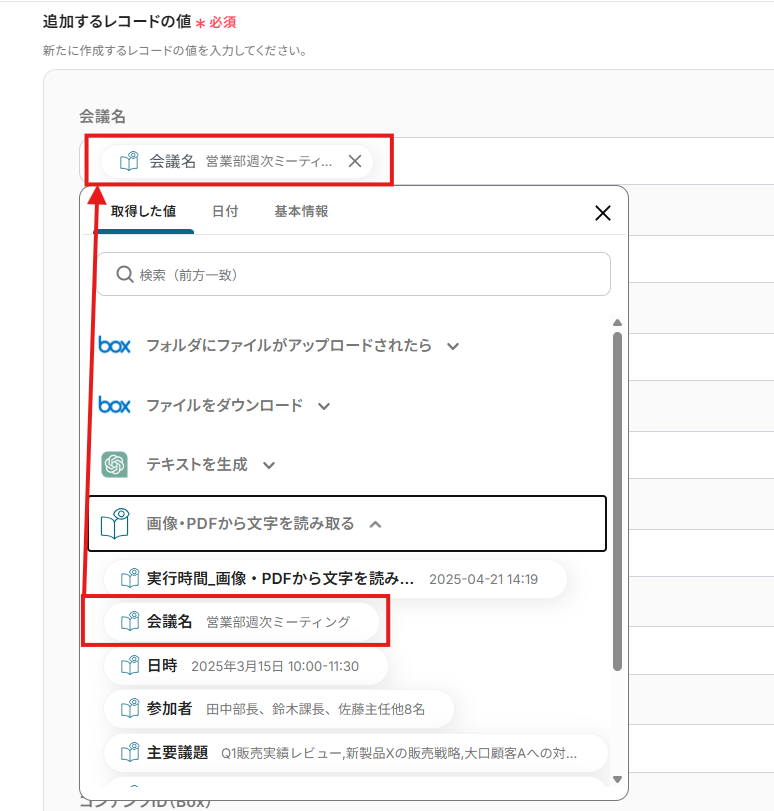Select the 参加者 田中部長 value
This screenshot has width=774, height=811.
tap(279, 709)
